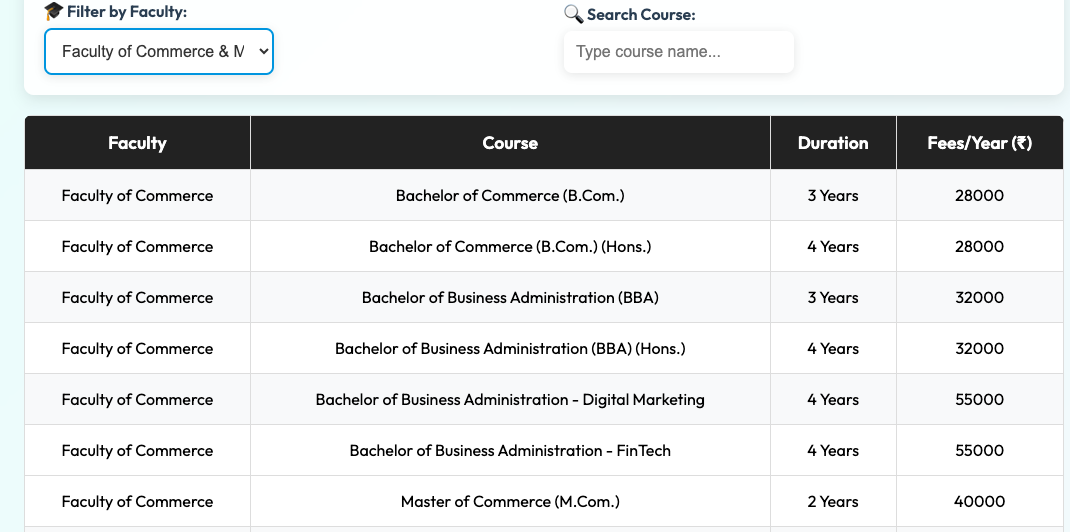Click the Fees/Year column header
Viewport: 1070px width, 532px height.
tap(979, 143)
